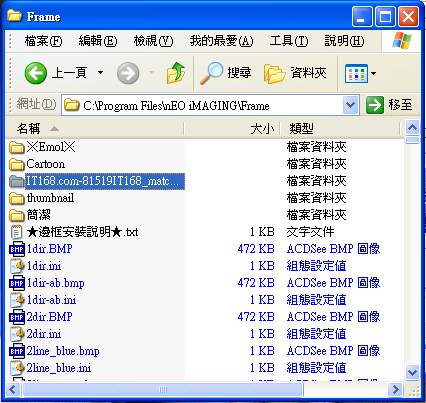Select the file name 2dir.ini
Image resolution: width=426 pixels, height=403 pixels.
coord(44,334)
